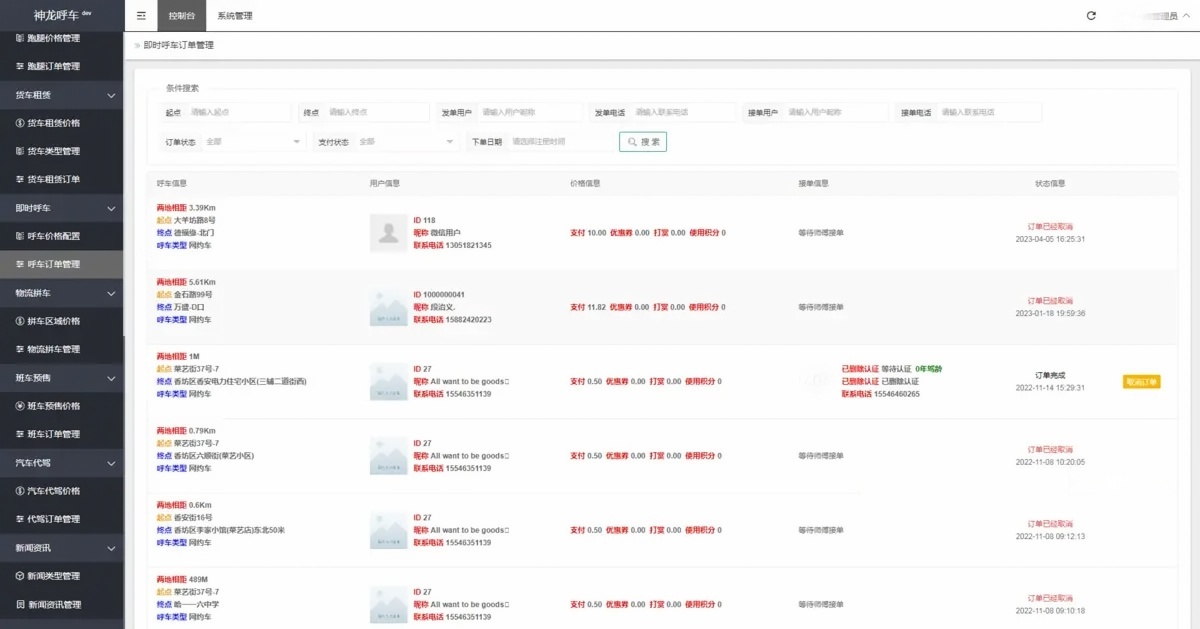
Task: Open the 支付状态 dropdown filter
Action: tap(406, 142)
